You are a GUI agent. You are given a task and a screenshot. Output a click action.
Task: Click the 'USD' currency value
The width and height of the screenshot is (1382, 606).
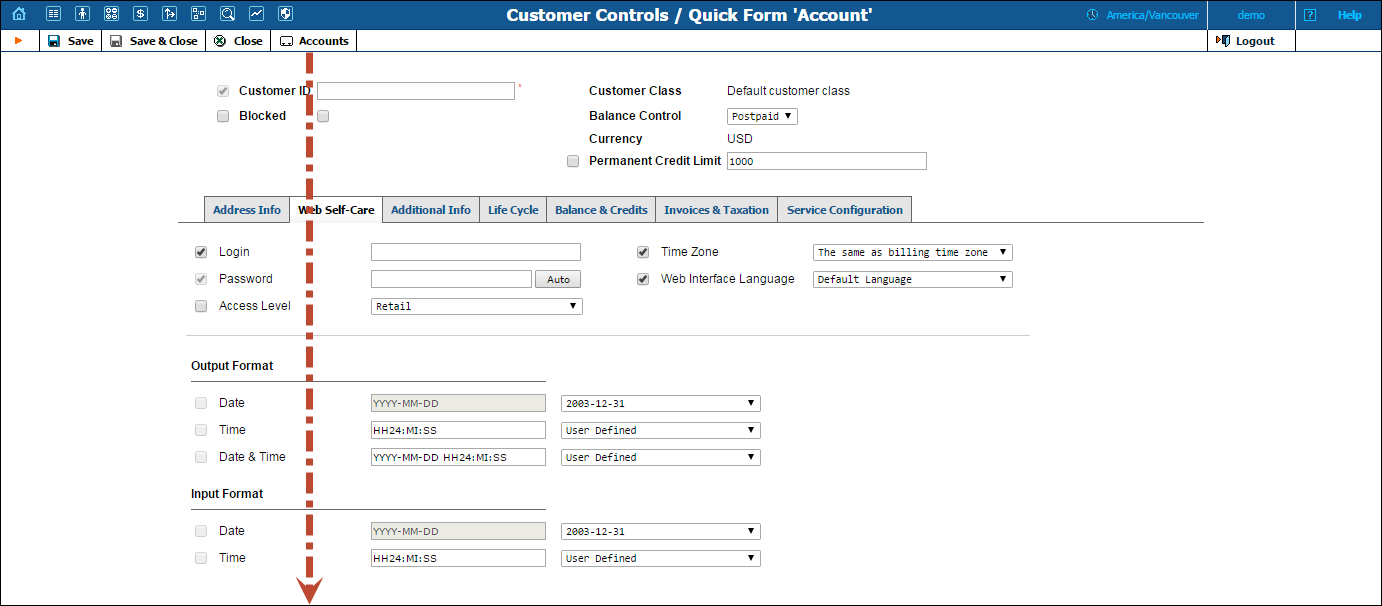pos(740,139)
